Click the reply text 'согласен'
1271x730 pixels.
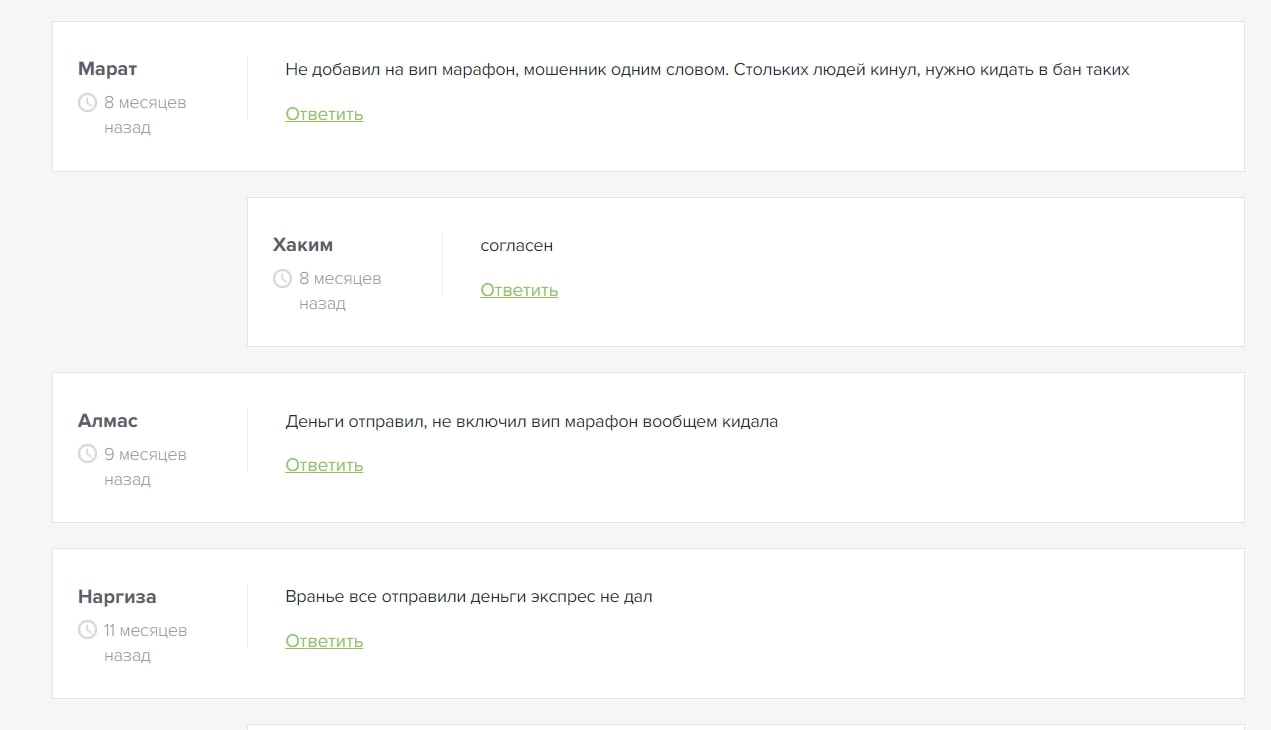pos(516,246)
